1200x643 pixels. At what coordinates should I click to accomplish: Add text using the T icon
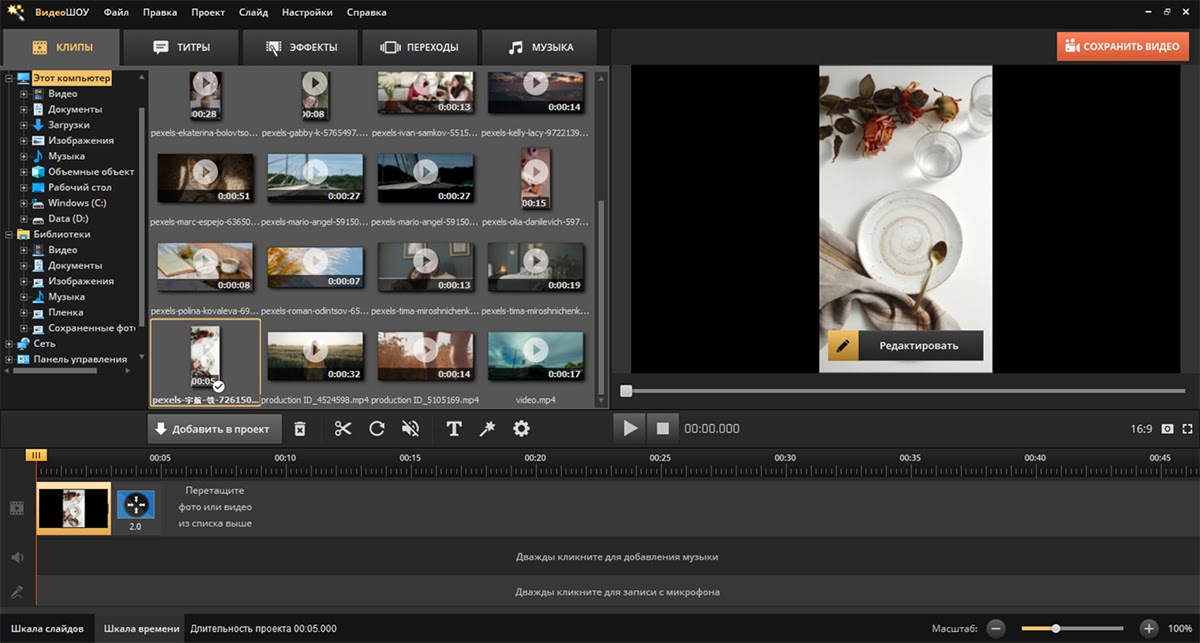click(454, 429)
